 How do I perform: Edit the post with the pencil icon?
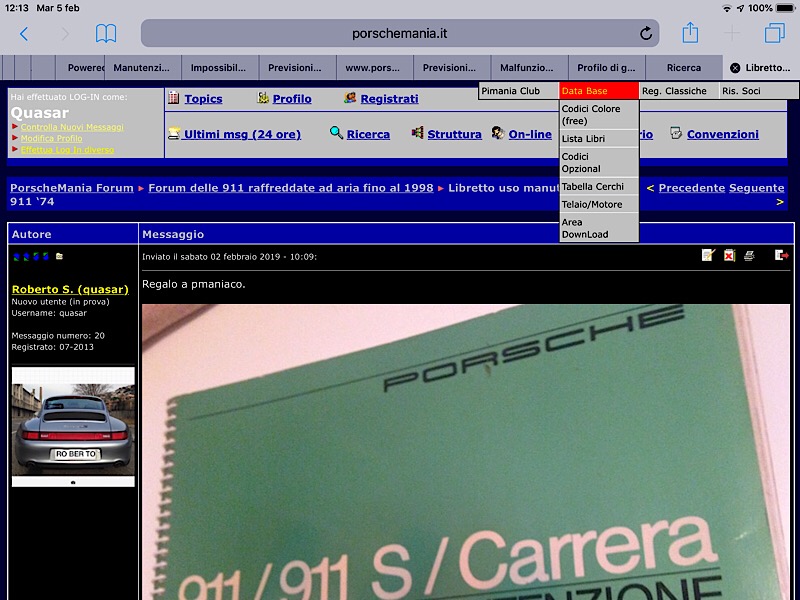pos(708,255)
